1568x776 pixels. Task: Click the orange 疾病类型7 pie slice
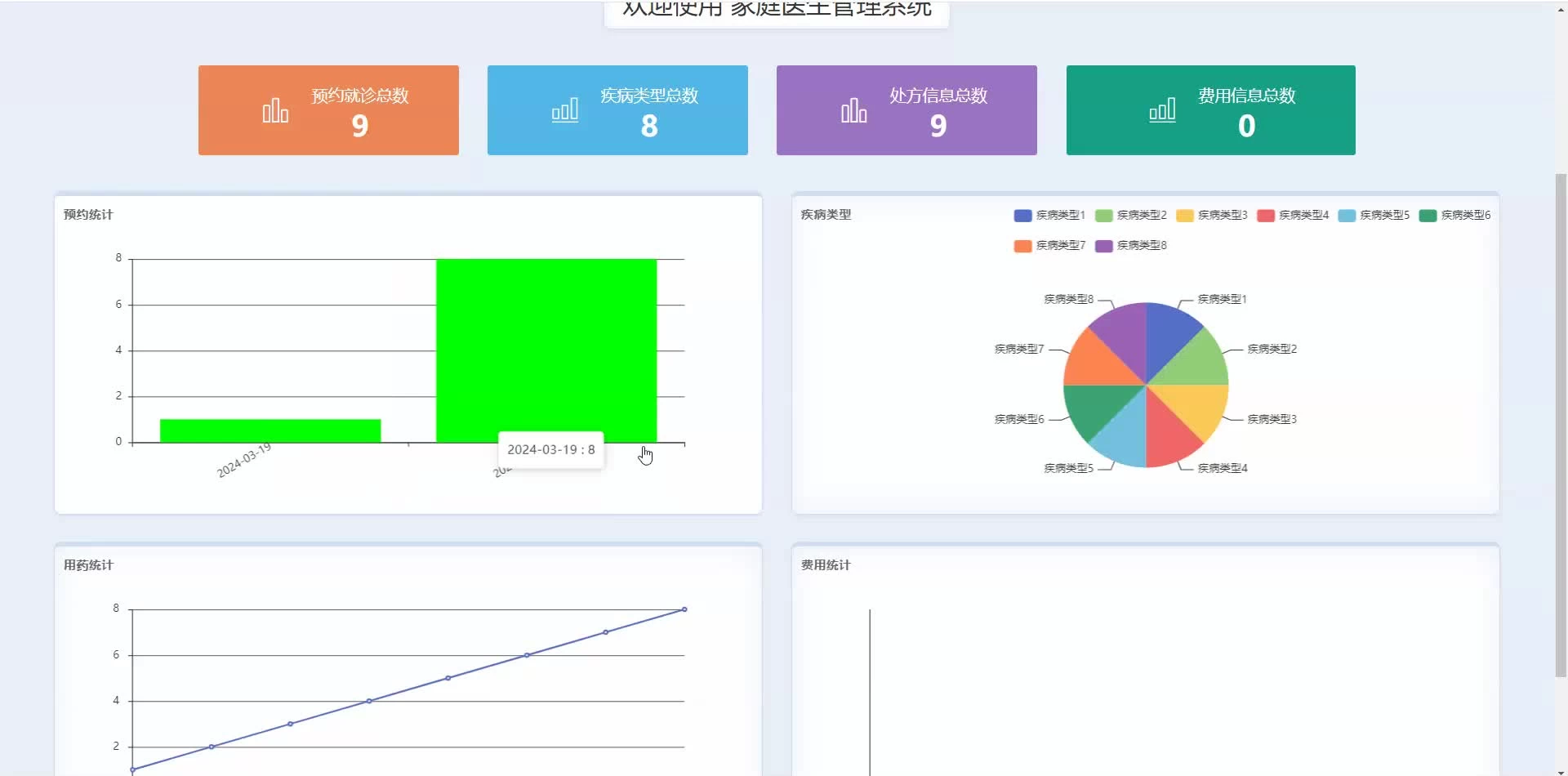1095,364
